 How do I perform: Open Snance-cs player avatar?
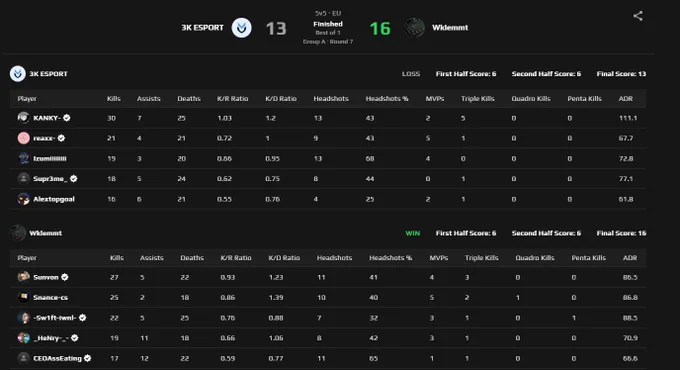(x=23, y=297)
